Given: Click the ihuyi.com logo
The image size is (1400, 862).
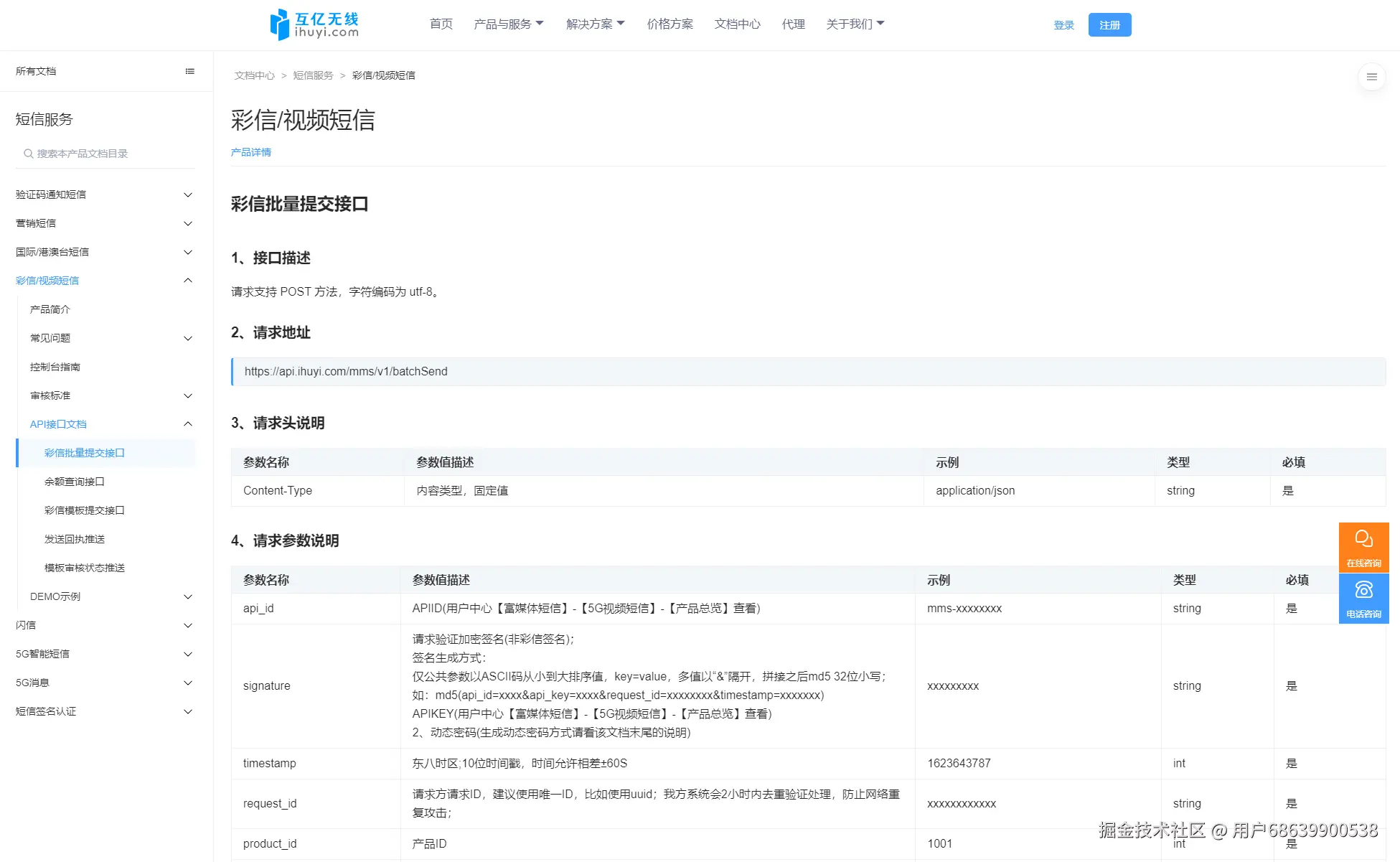Looking at the screenshot, I should point(314,24).
